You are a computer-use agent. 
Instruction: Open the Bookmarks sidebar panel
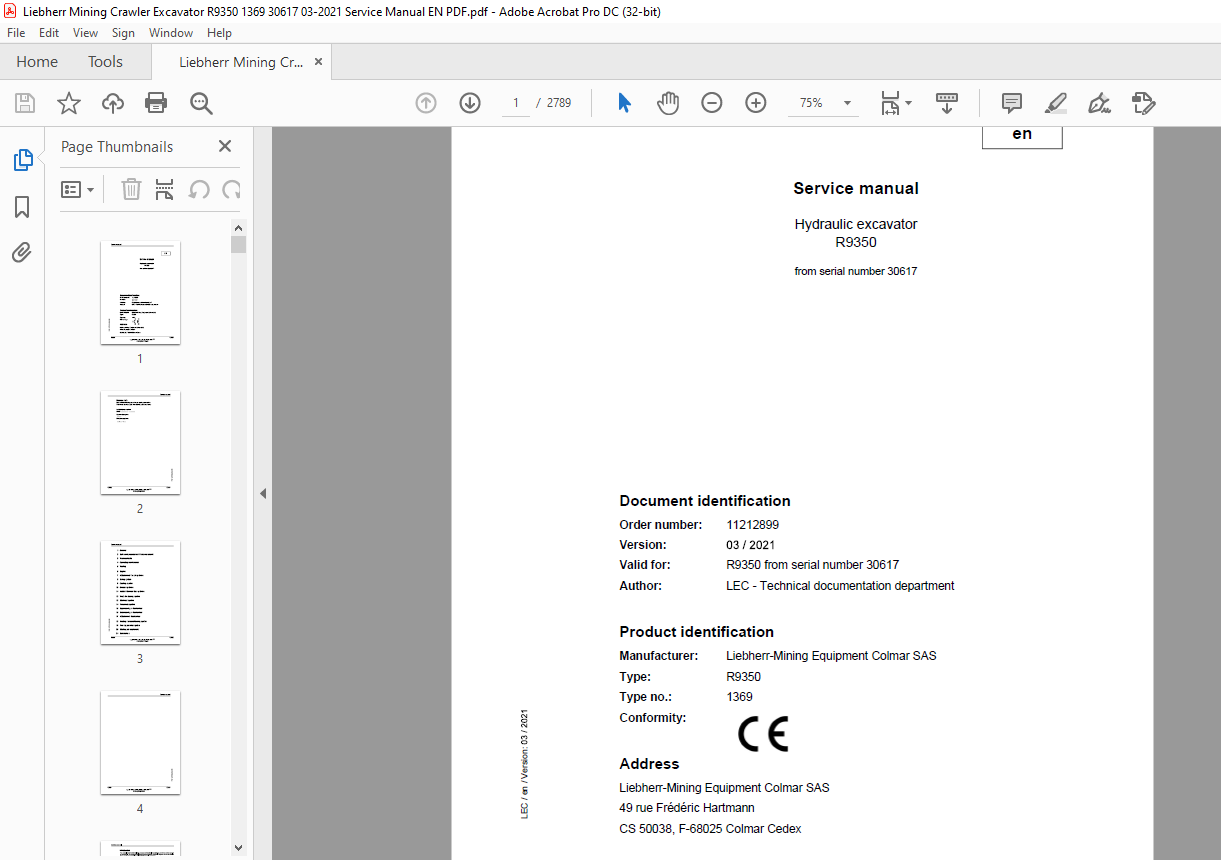coord(22,207)
